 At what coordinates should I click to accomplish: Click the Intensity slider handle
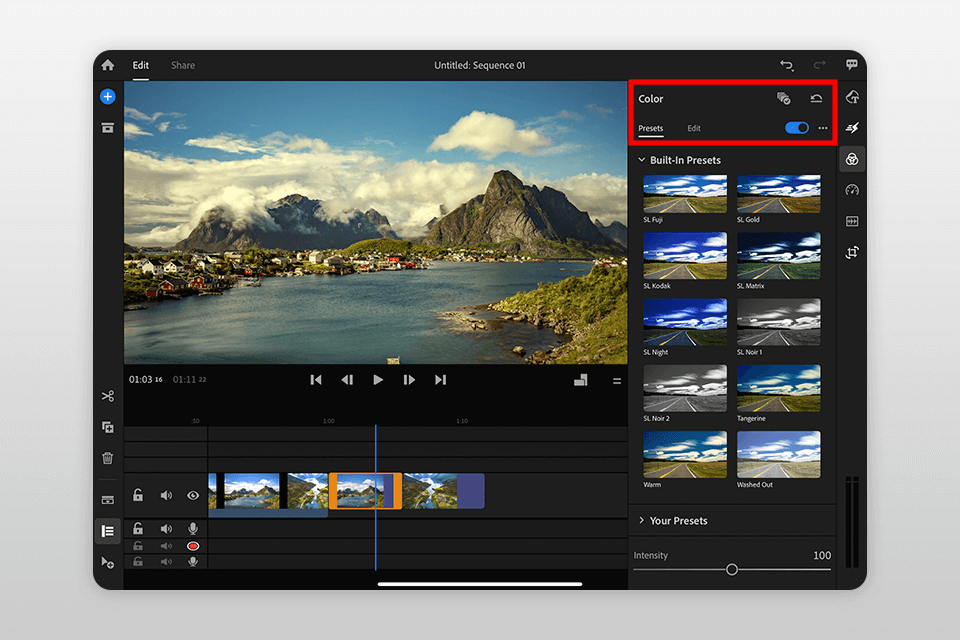tap(732, 570)
